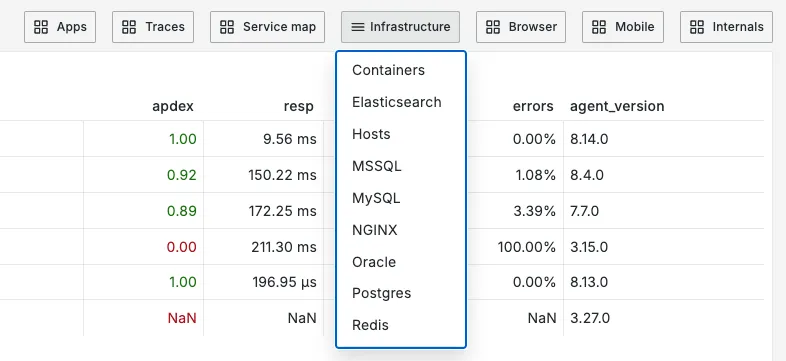
Task: Open the Mobile dashboard button
Action: pos(623,27)
